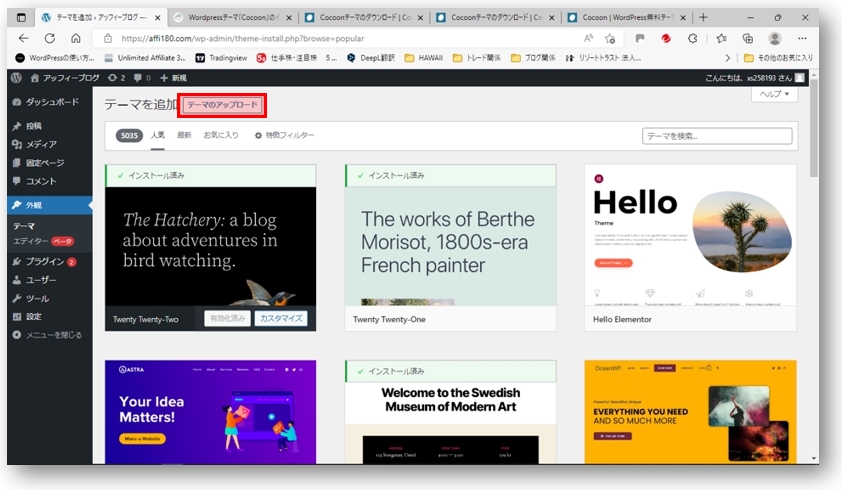The image size is (842, 490).
Task: Open the ブログ関係 bookmarks folder
Action: pos(533,57)
